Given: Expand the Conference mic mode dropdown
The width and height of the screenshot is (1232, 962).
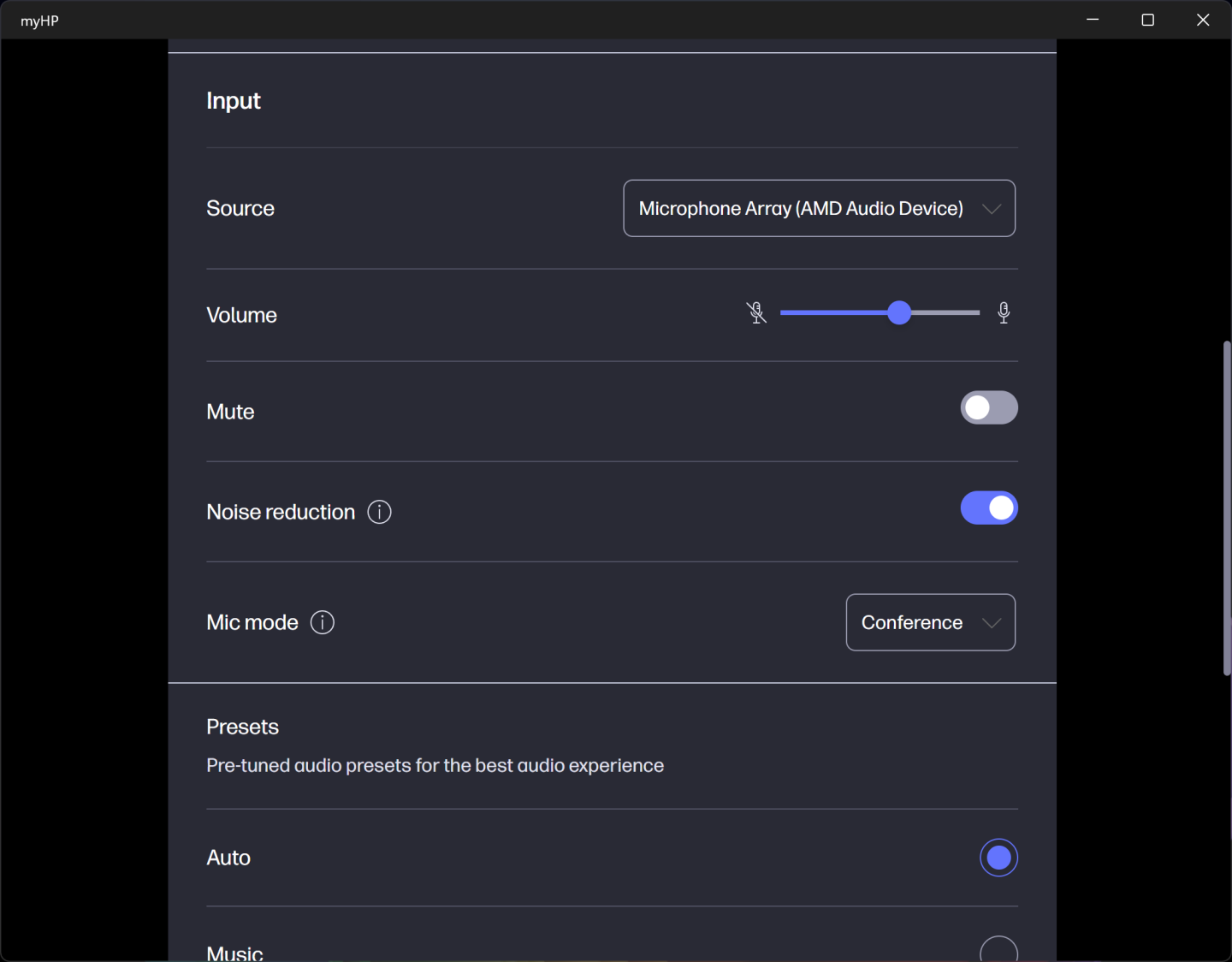Looking at the screenshot, I should point(912,623).
